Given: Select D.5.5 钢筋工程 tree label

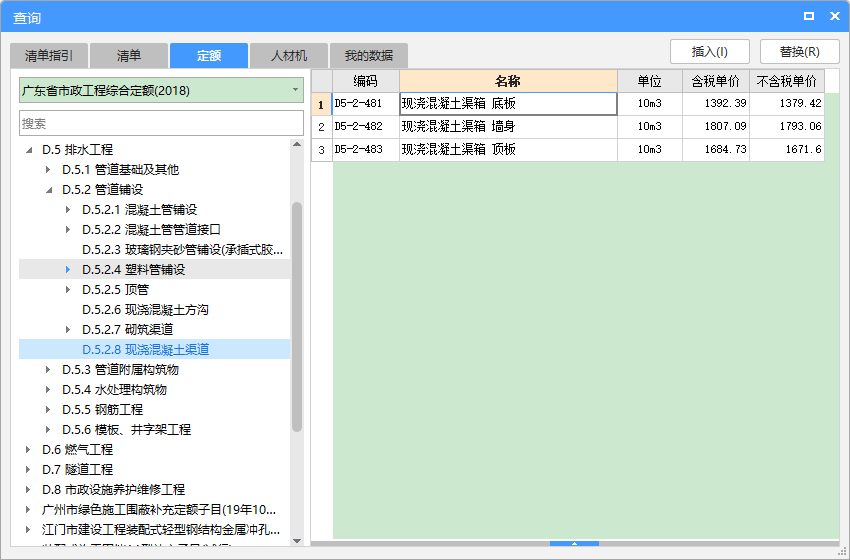Looking at the screenshot, I should point(102,410).
